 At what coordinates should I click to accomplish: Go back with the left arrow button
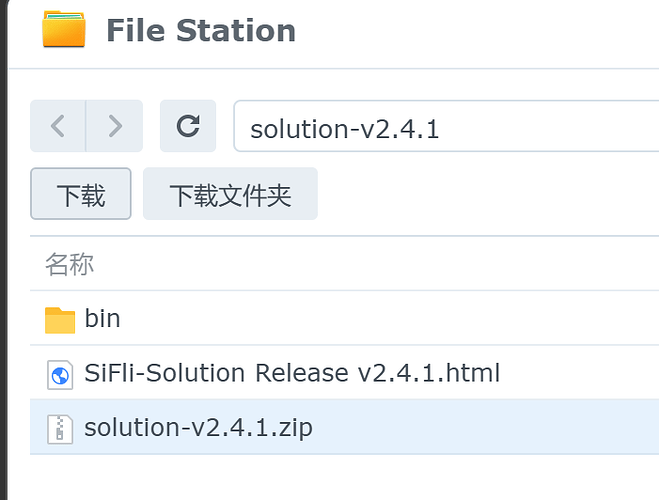pos(58,126)
